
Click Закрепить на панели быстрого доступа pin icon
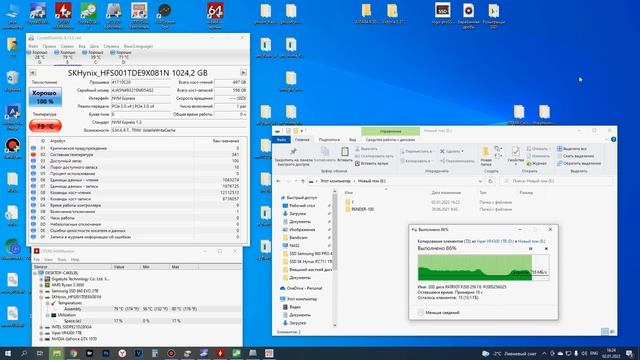tap(293, 152)
